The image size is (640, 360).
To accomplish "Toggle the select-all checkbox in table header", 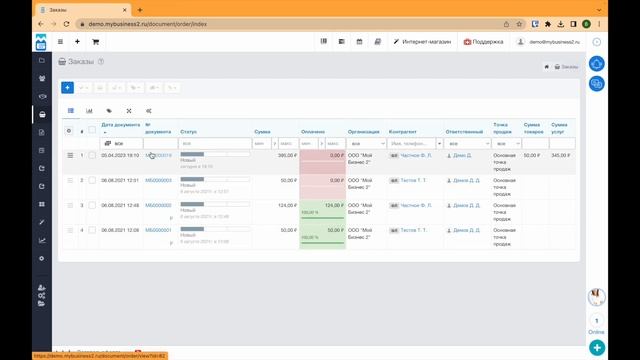I will tap(92, 130).
